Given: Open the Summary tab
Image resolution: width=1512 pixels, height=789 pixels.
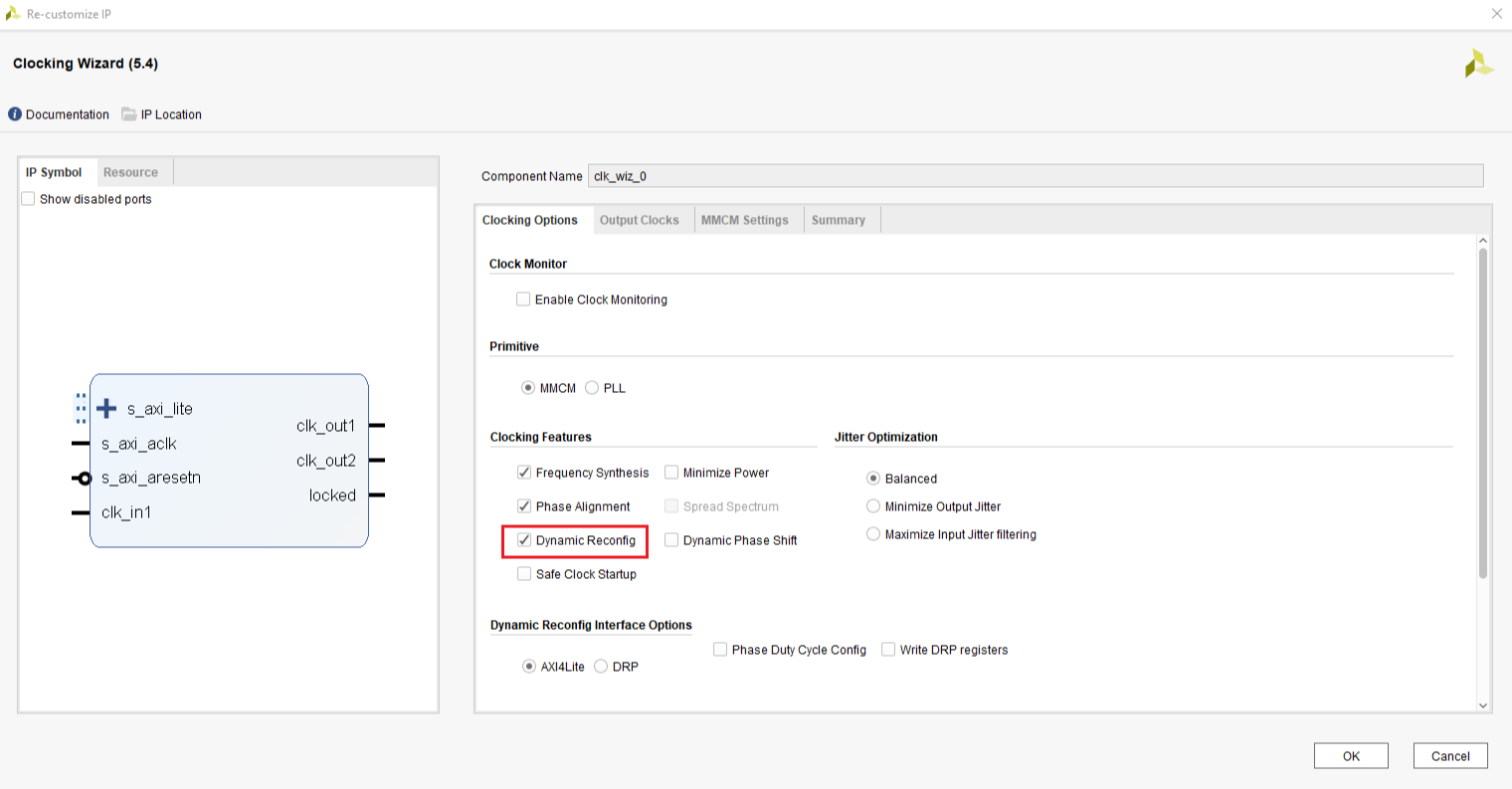Looking at the screenshot, I should pyautogui.click(x=839, y=219).
